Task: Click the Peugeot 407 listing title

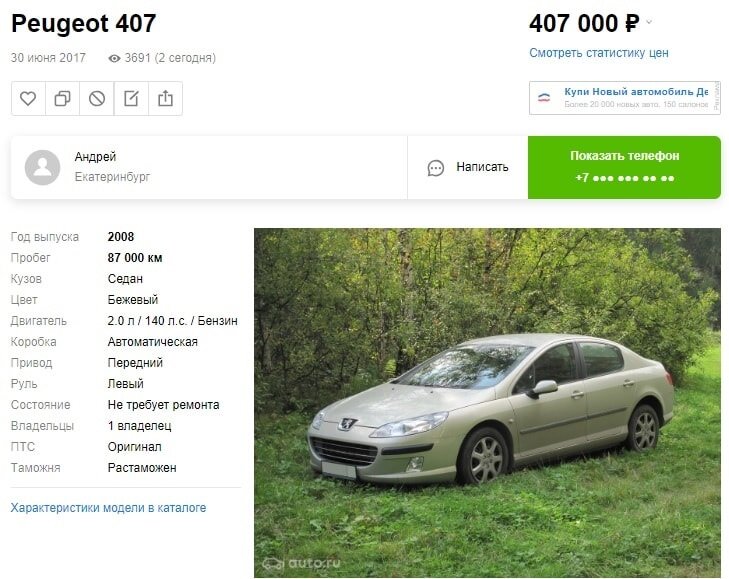Action: tap(84, 23)
